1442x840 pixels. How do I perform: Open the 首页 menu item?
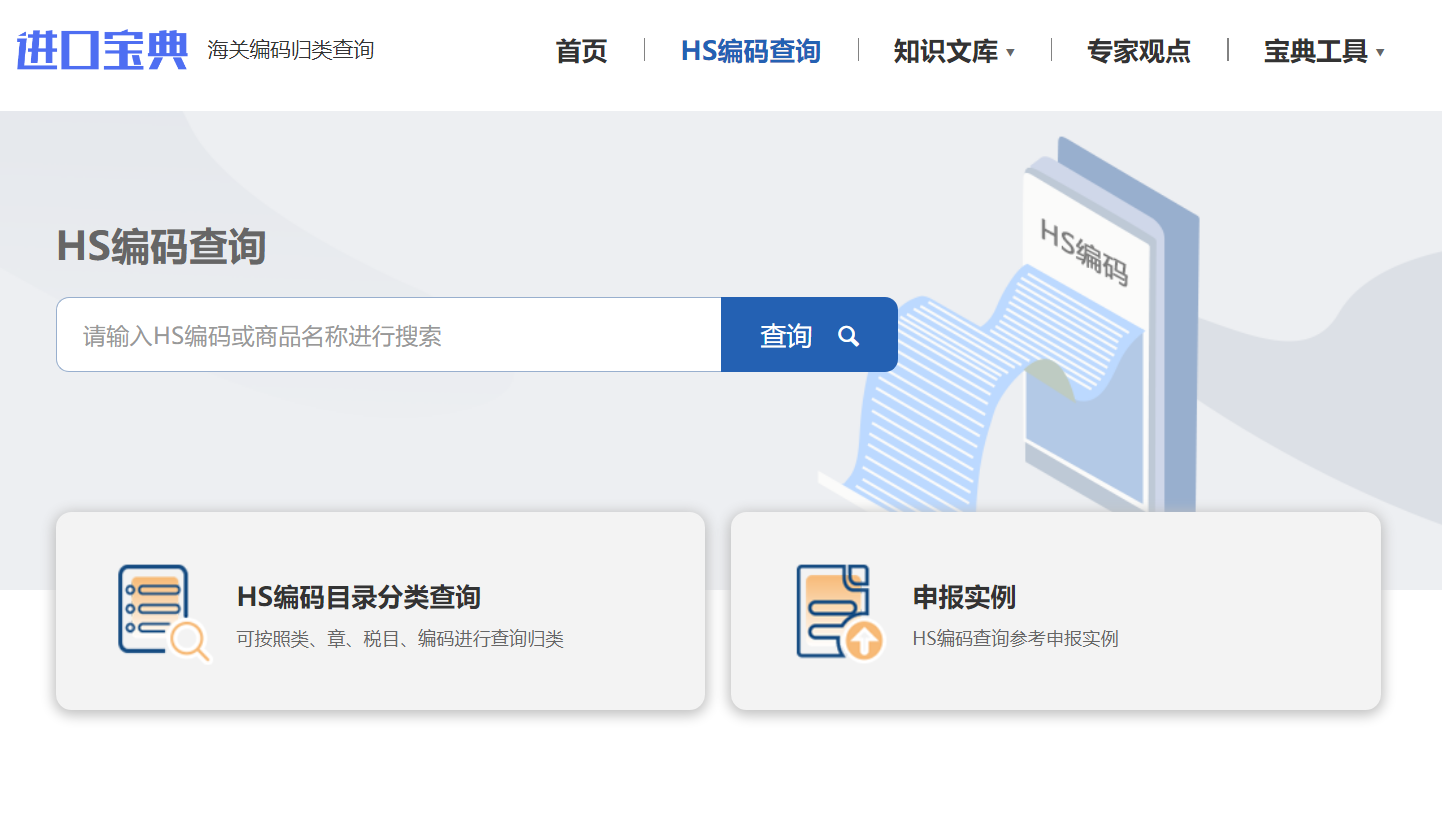click(580, 51)
